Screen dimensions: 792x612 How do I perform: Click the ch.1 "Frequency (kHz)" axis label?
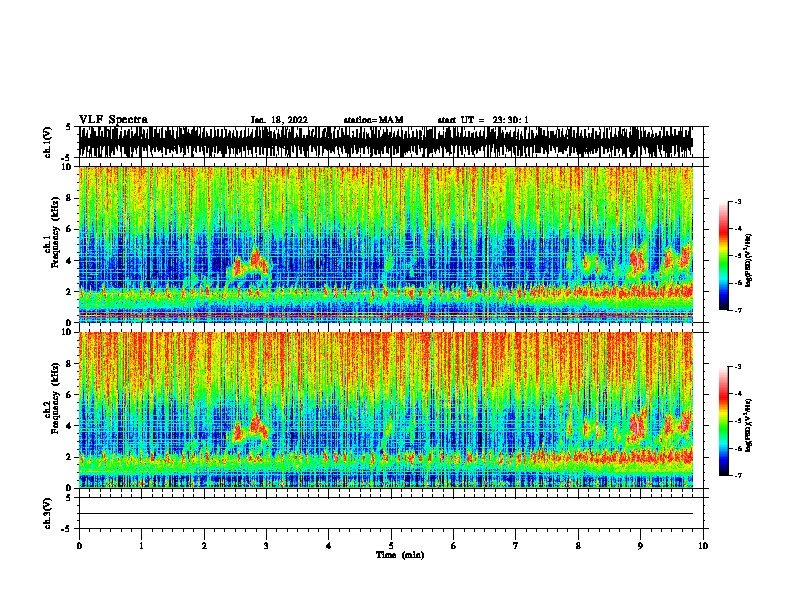click(x=56, y=232)
